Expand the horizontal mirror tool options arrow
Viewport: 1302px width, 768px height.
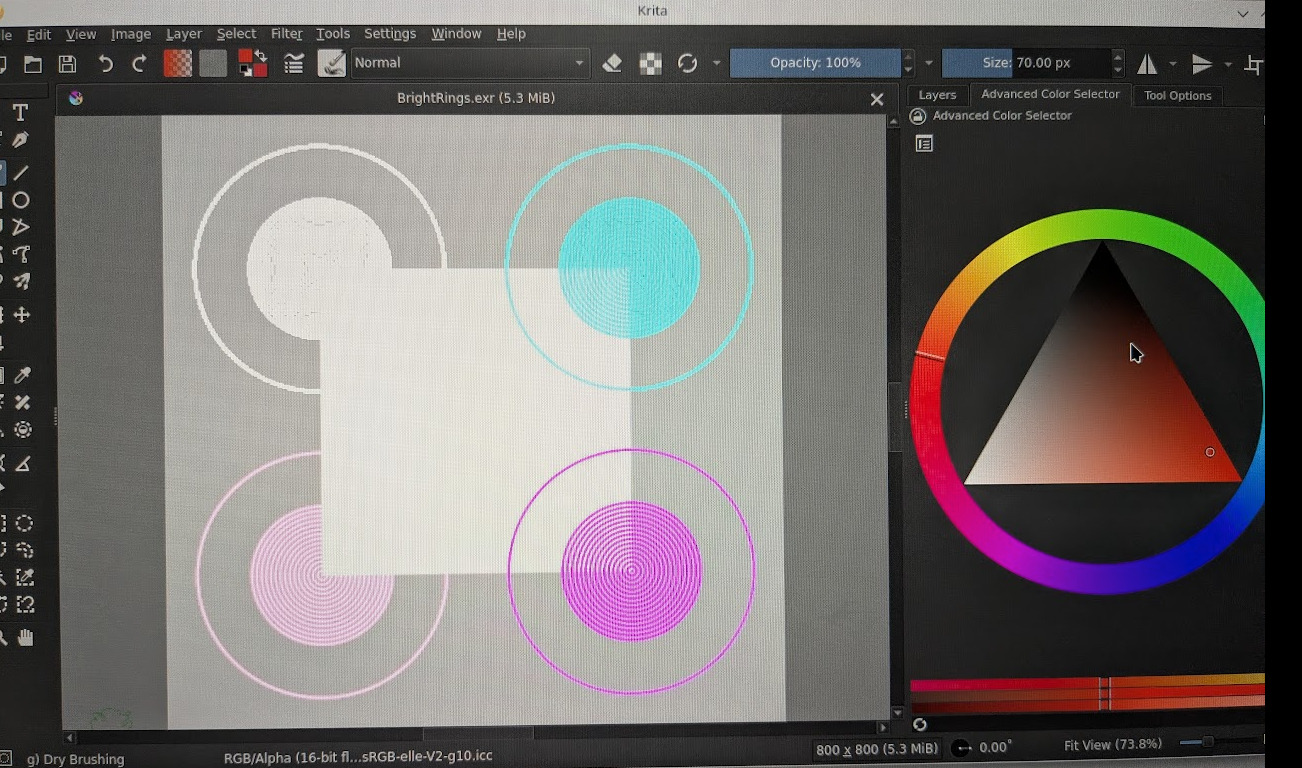[1173, 64]
